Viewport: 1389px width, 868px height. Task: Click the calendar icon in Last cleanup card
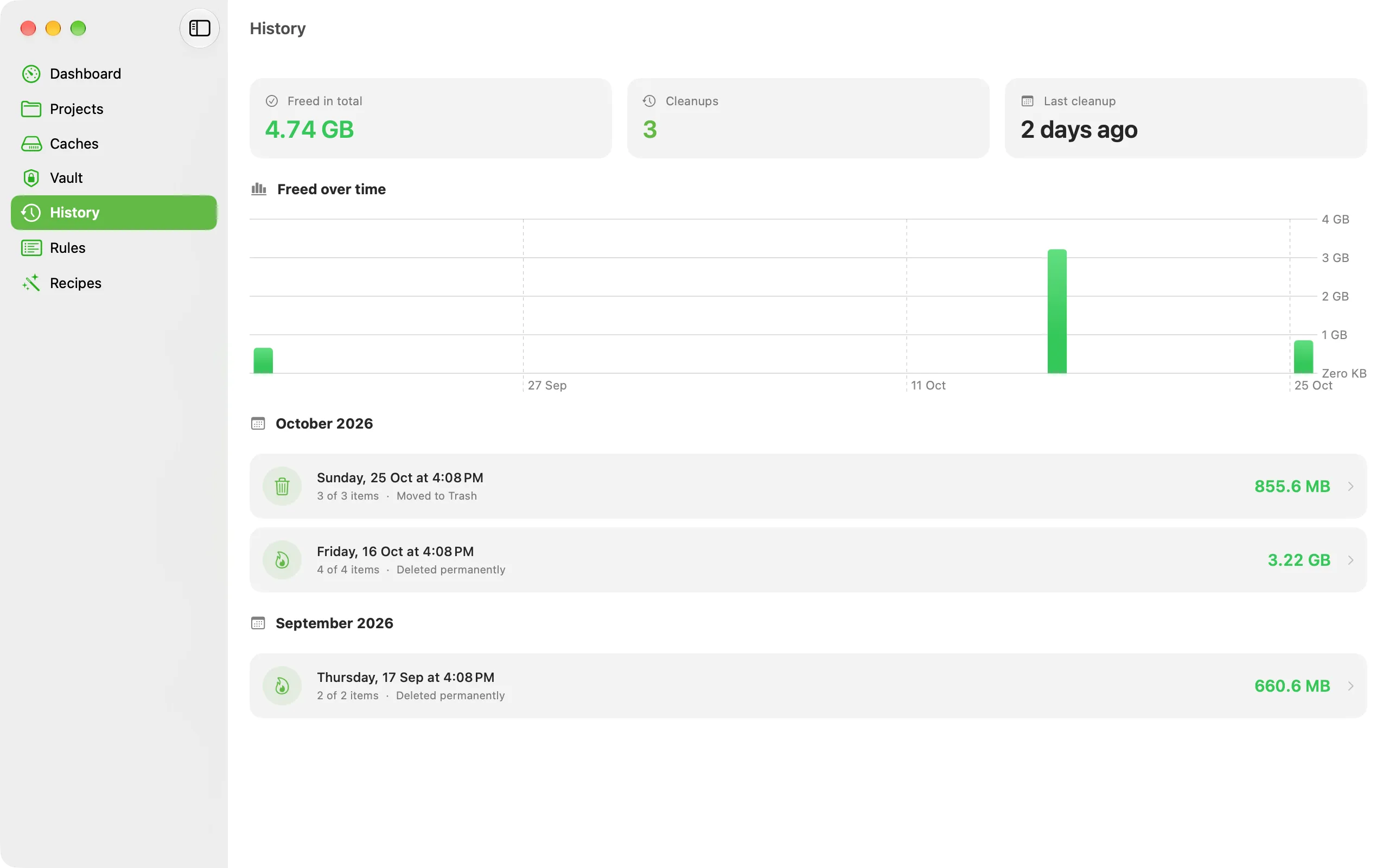(1027, 101)
